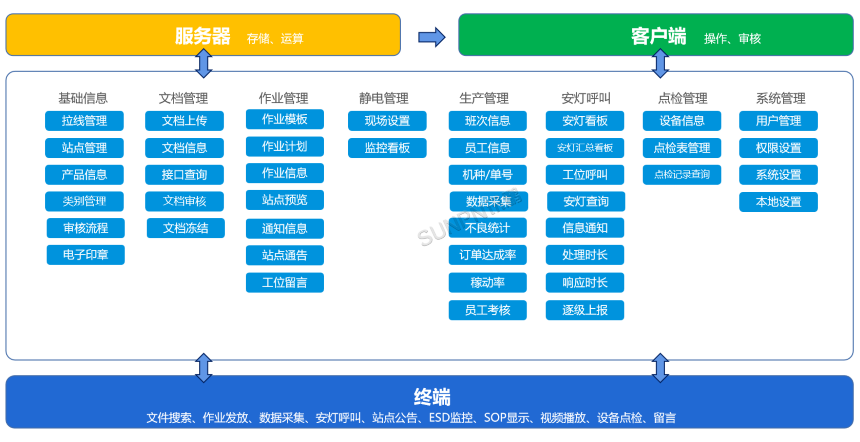This screenshot has height=442, width=860.
Task: Click 电子印章 button
Action: click(x=86, y=255)
